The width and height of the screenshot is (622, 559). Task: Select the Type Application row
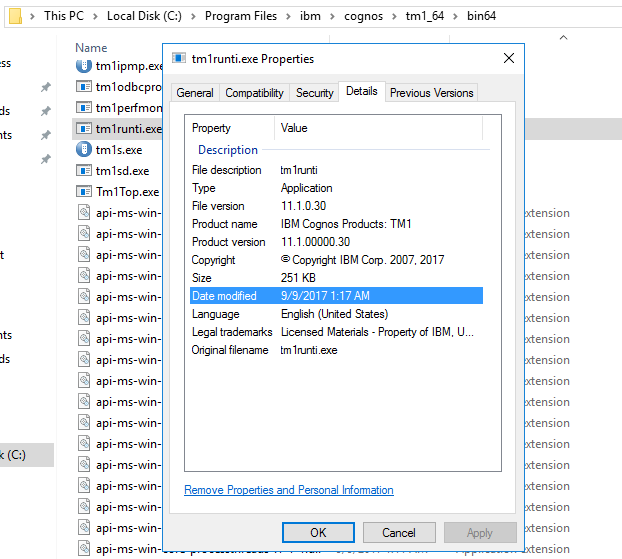tap(336, 188)
